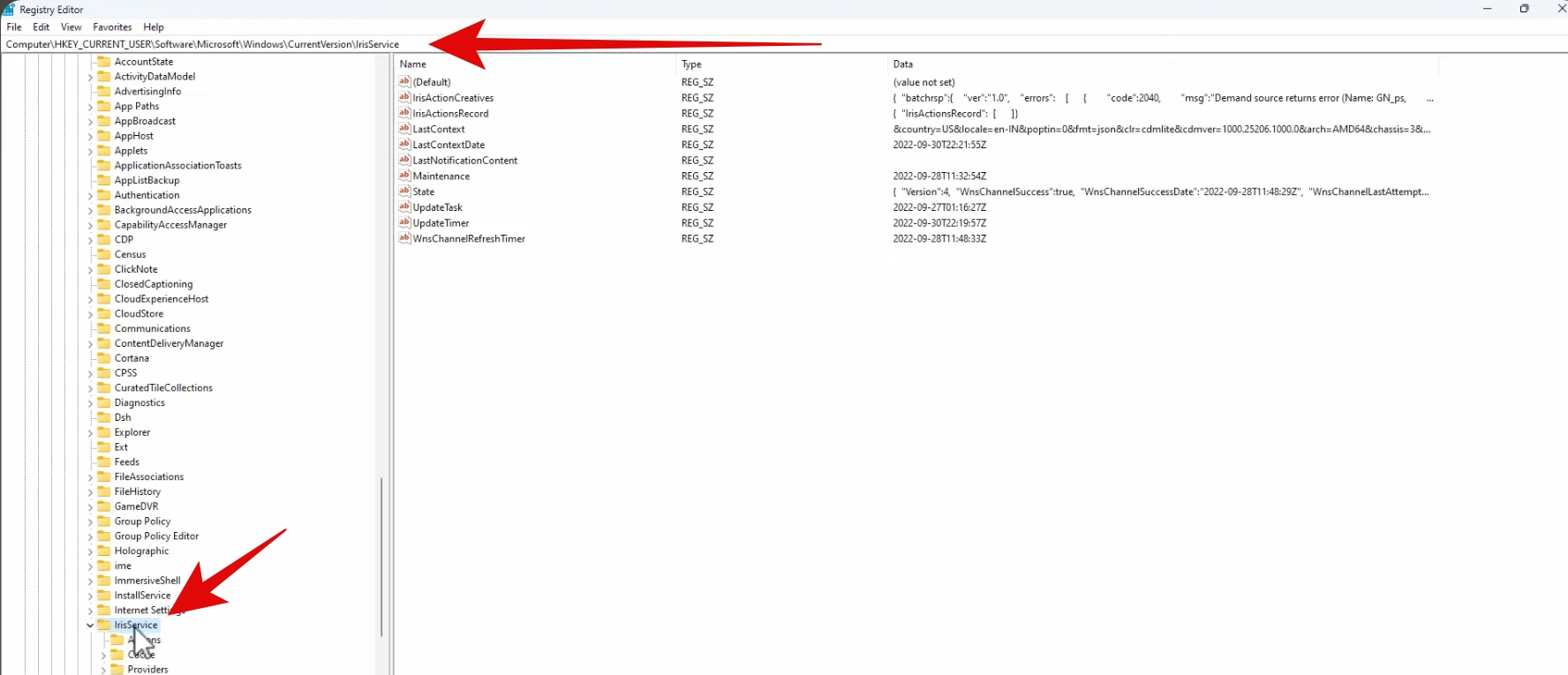Select the ApplicationAssociationToasts key

(x=177, y=166)
